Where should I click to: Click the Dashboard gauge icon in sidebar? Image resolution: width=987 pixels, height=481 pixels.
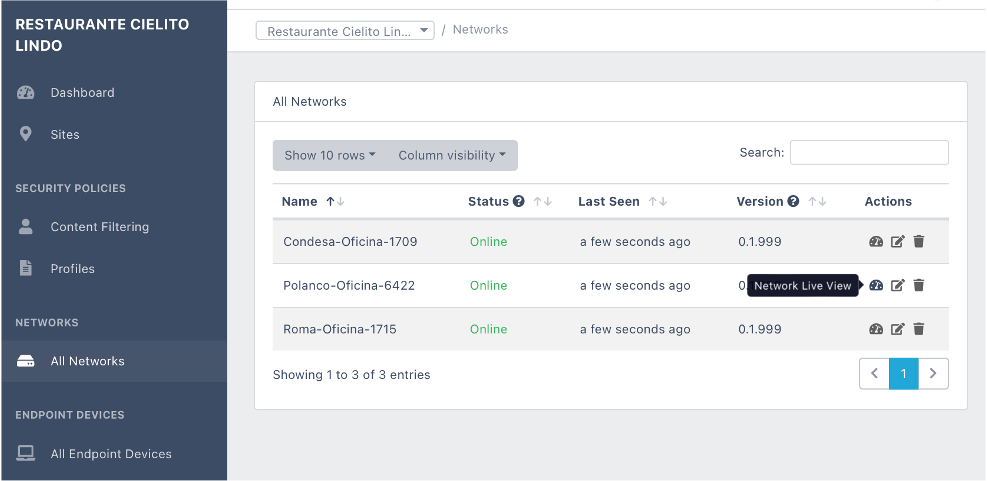click(x=25, y=93)
